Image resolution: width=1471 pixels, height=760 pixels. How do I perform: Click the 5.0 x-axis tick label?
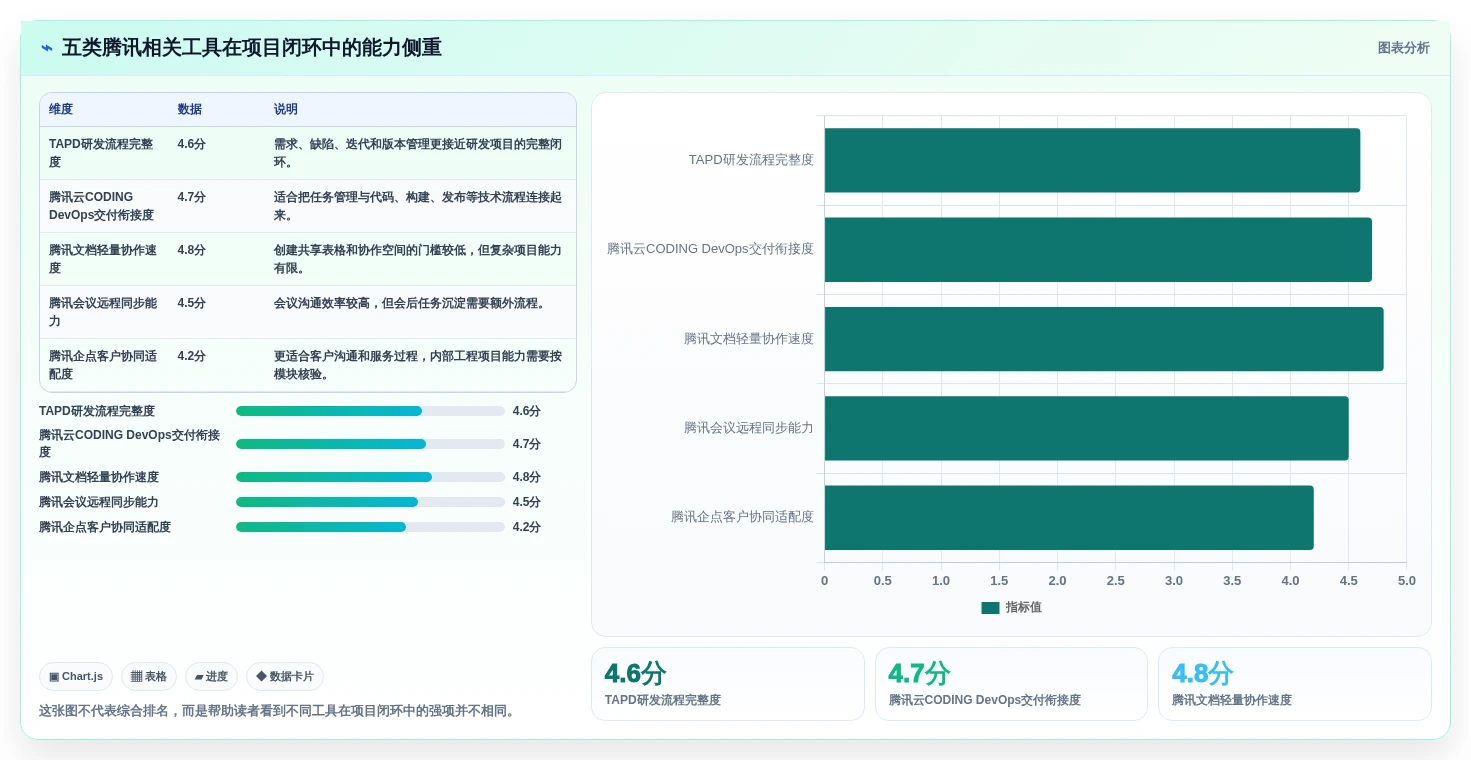coord(1406,581)
